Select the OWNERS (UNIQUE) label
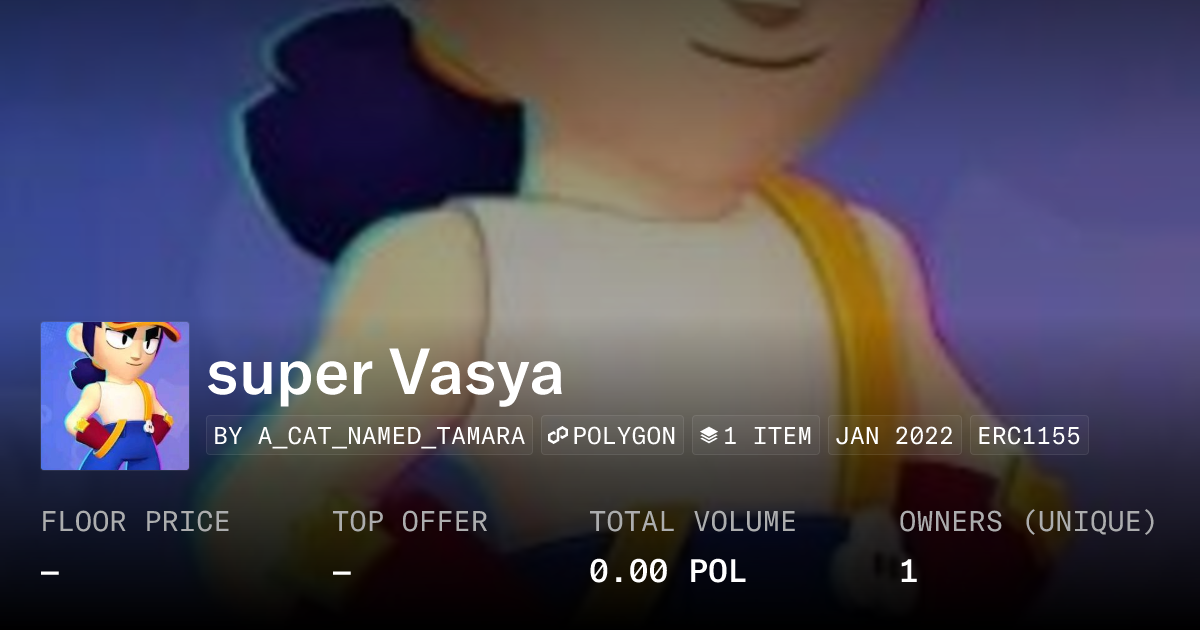Screen dimensions: 1200x630 1028,522
